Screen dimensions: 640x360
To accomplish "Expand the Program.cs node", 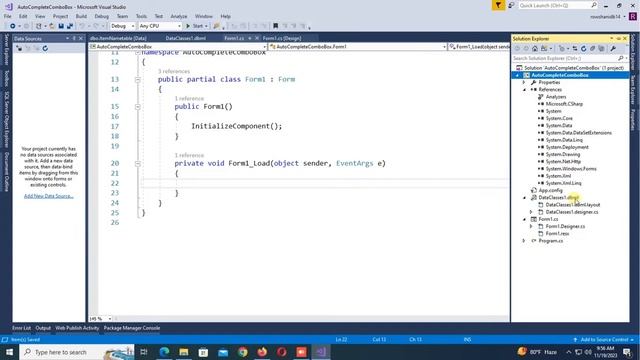I will click(524, 241).
